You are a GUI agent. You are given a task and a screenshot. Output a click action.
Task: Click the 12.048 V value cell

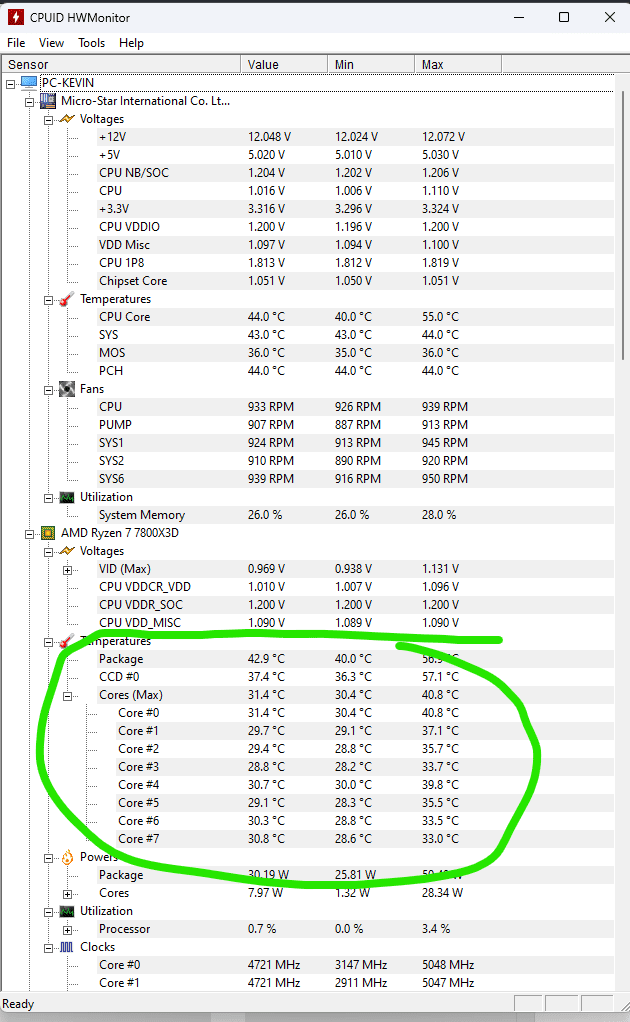pyautogui.click(x=269, y=137)
